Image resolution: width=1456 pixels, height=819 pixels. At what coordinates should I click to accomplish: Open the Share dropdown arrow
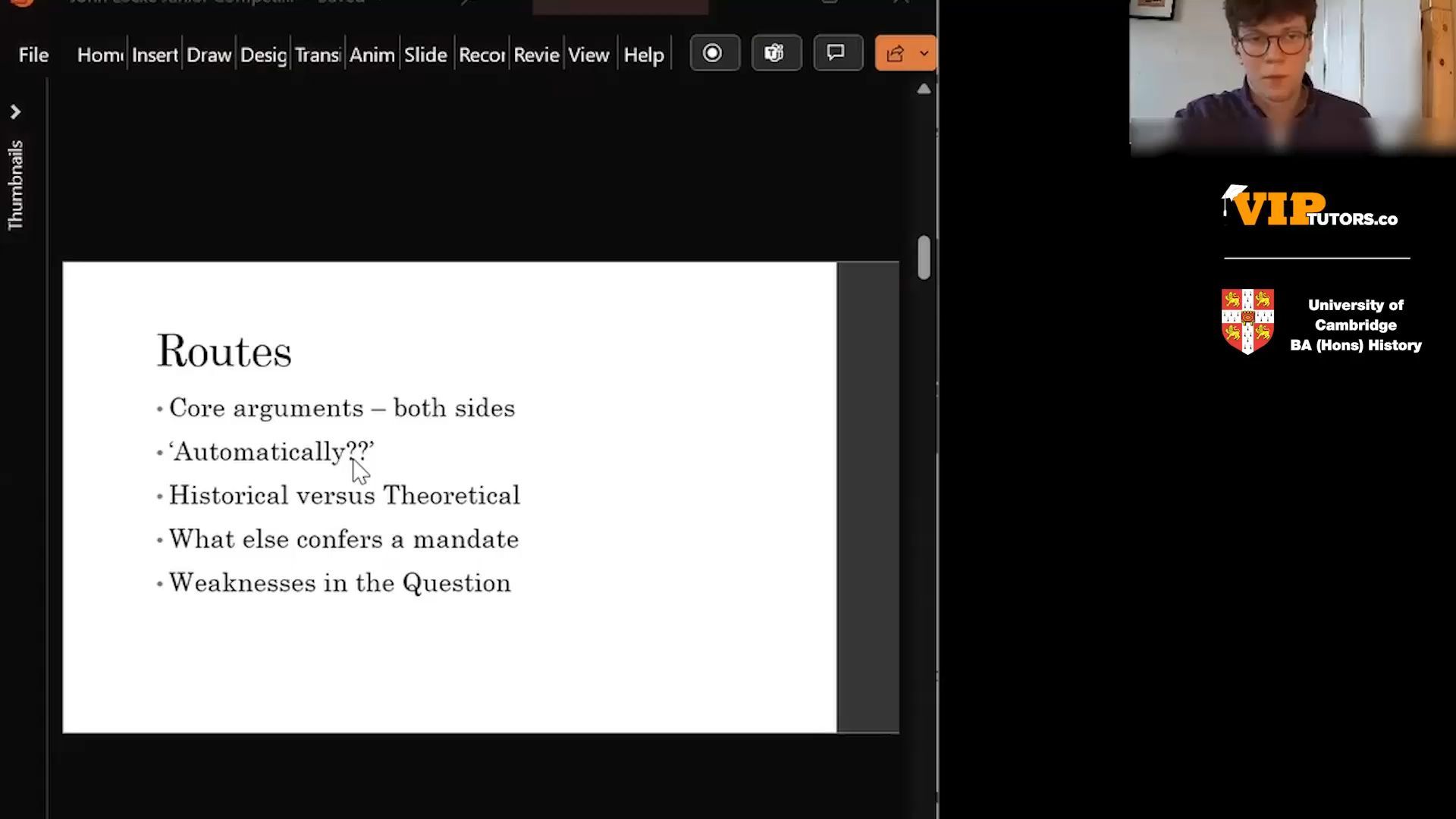[x=924, y=53]
